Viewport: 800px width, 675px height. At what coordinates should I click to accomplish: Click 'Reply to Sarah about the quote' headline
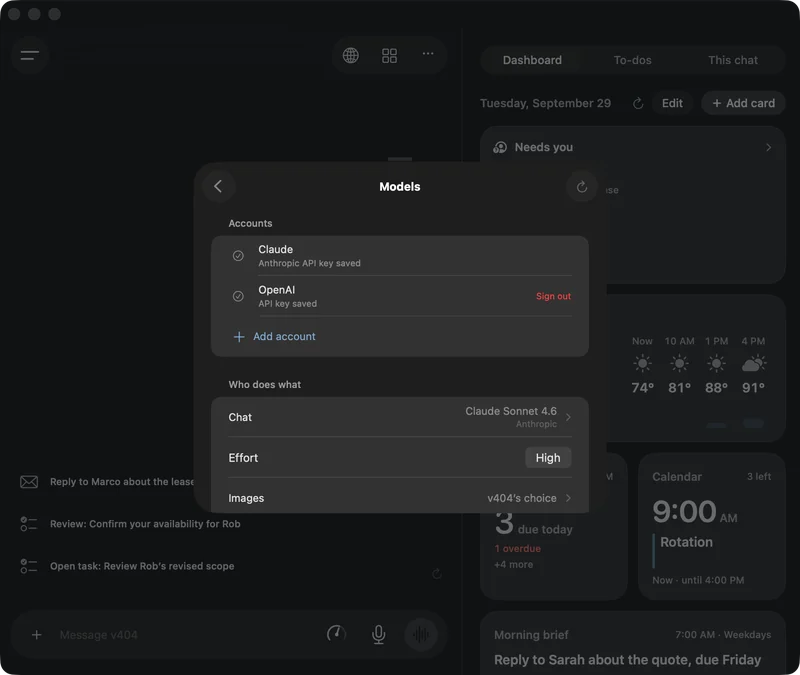(x=627, y=660)
